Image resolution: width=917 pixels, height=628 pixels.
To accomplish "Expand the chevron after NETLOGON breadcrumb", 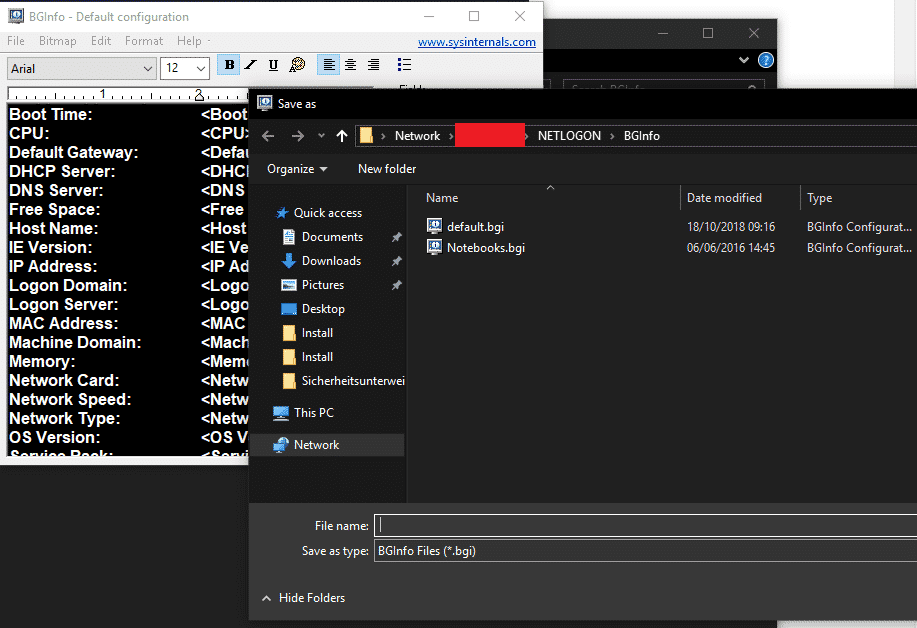I will [x=612, y=136].
